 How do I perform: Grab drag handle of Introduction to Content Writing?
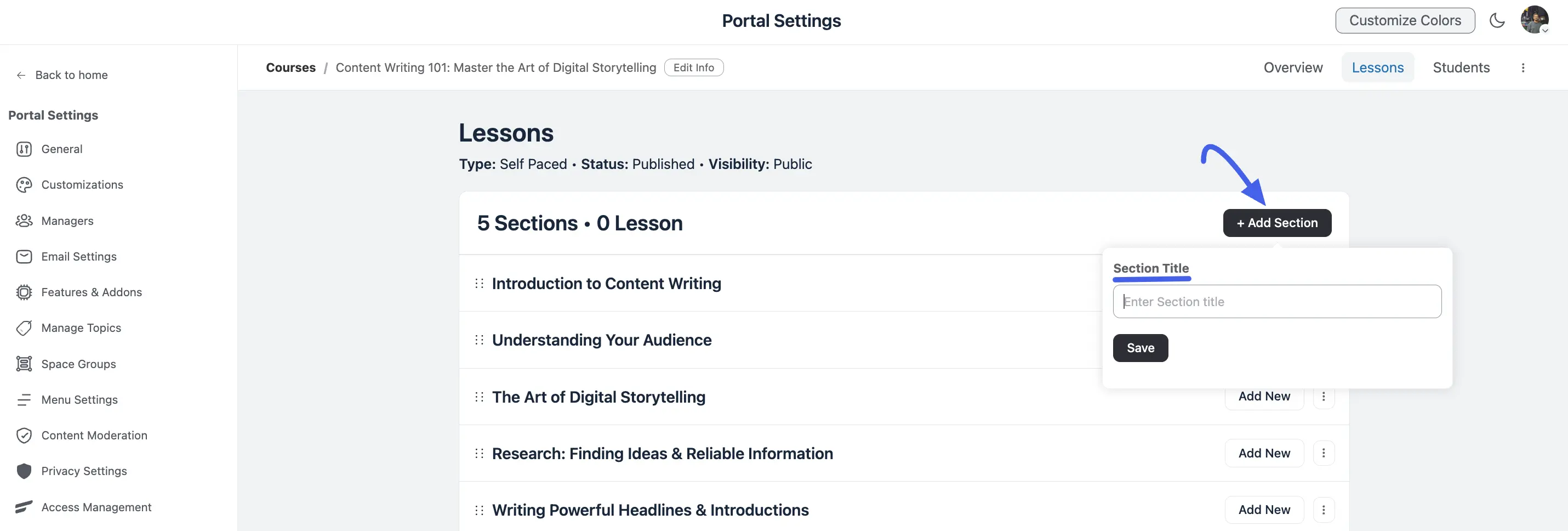(x=479, y=284)
